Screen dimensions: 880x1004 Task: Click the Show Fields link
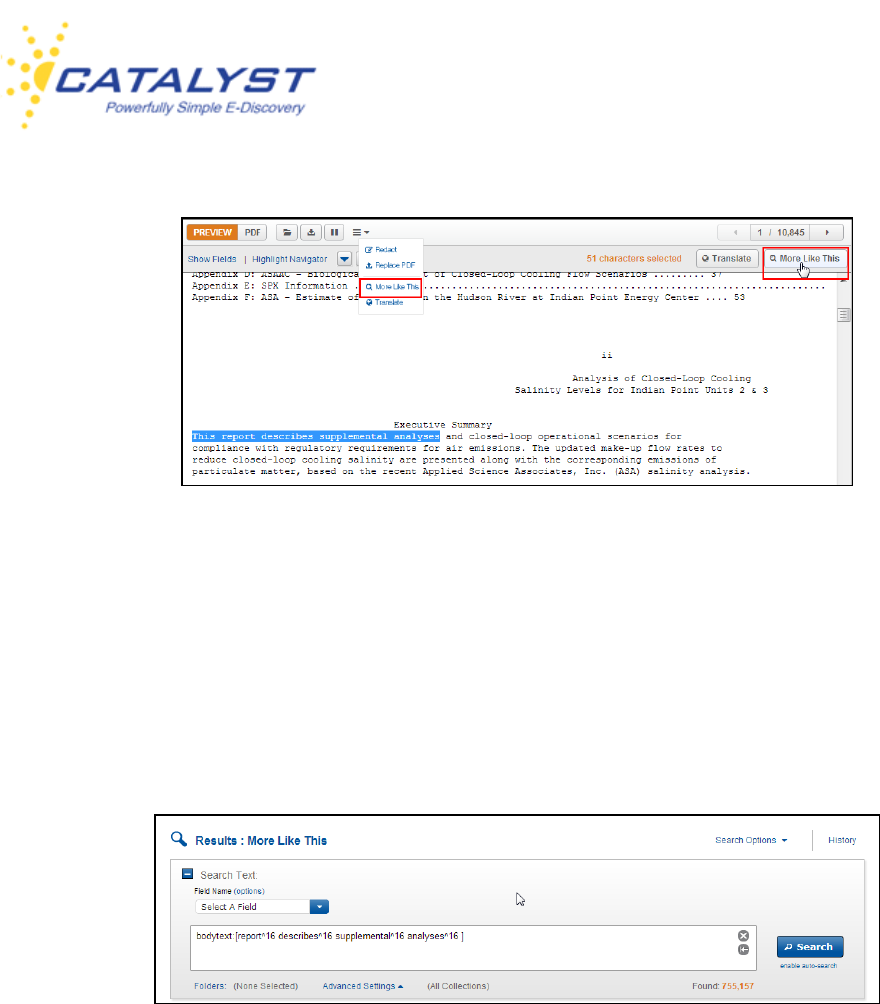click(212, 259)
